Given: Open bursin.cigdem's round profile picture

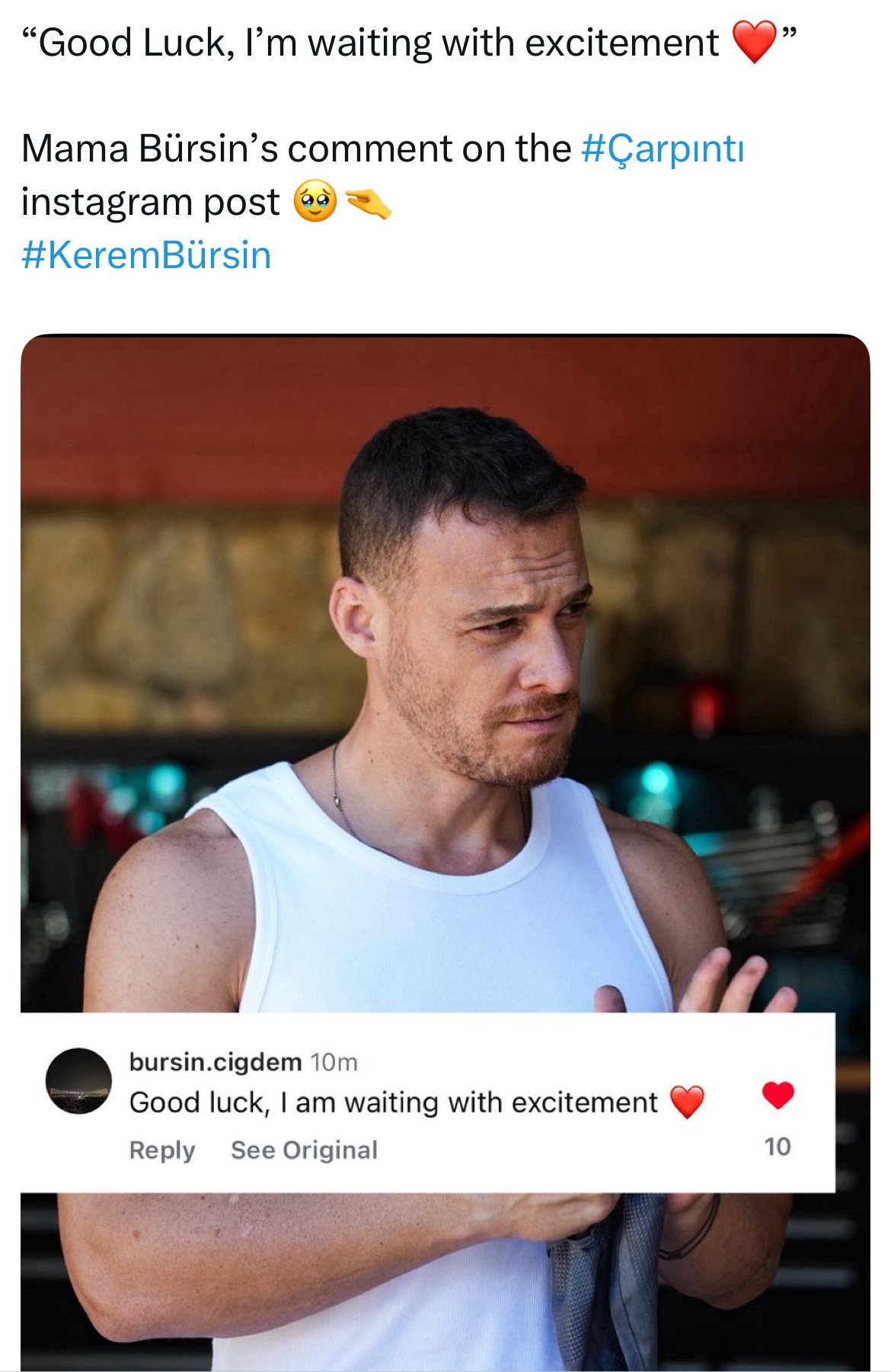Looking at the screenshot, I should (x=78, y=1081).
